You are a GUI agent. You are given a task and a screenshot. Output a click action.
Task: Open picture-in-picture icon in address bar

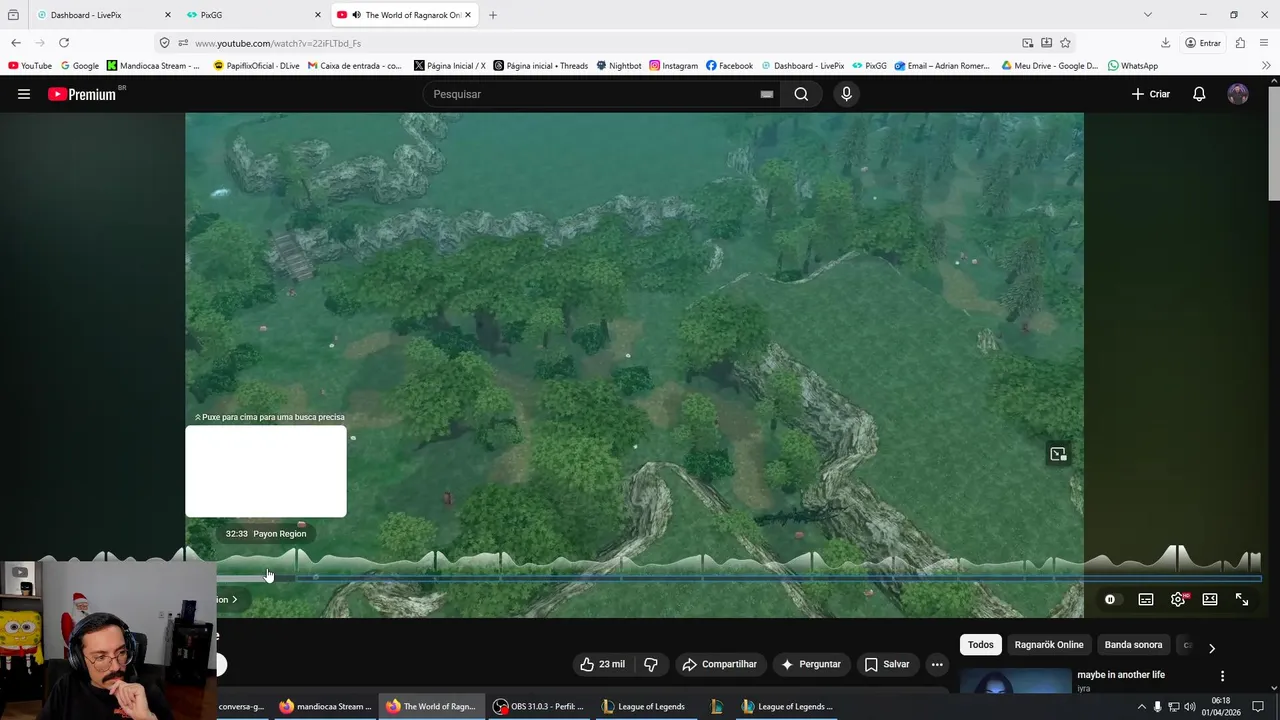pos(1027,43)
